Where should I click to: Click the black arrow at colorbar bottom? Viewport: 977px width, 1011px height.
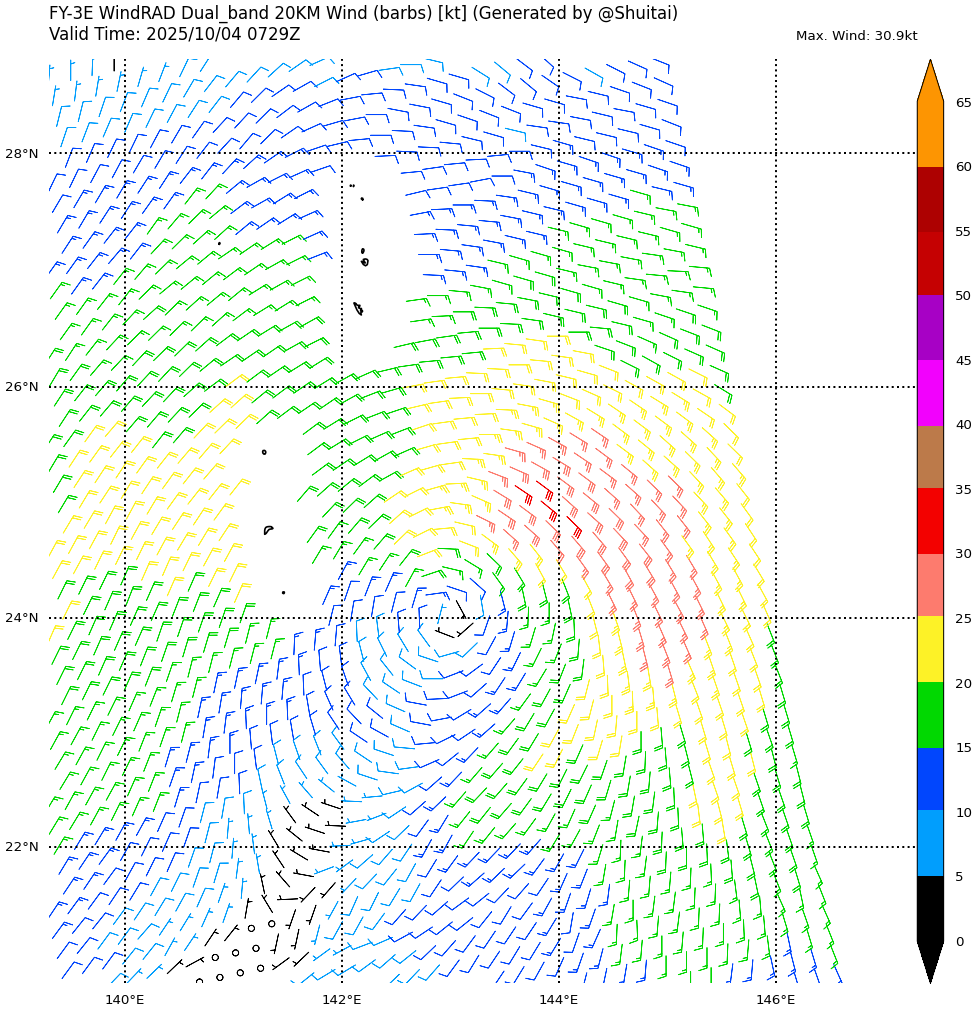coord(930,960)
